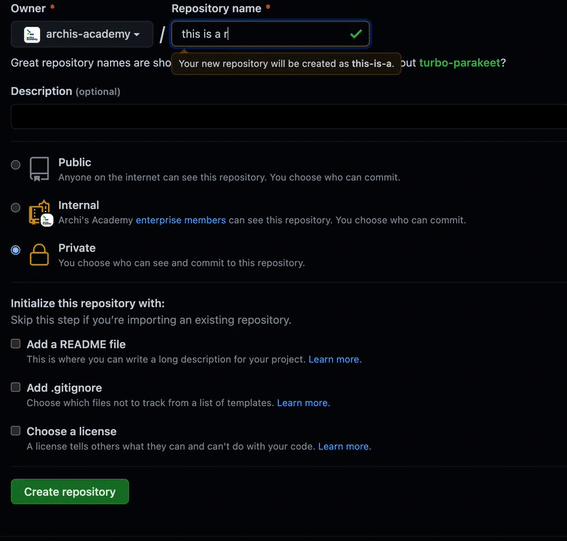Enable the Add .gitignore checkbox

point(16,387)
